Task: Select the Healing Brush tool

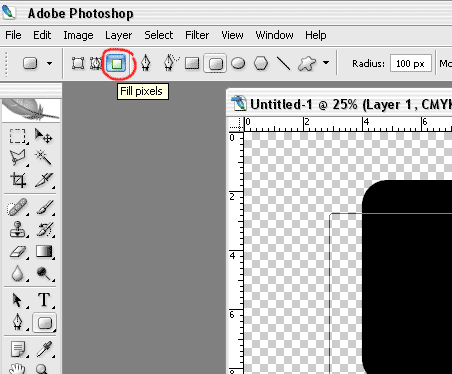Action: (x=17, y=207)
